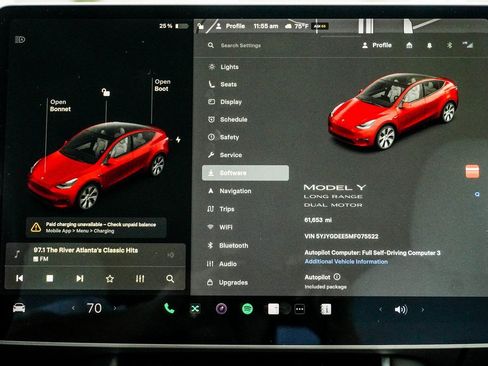Image resolution: width=488 pixels, height=366 pixels.
Task: Decrease cabin temperature with left arrow
Action: [x=73, y=308]
